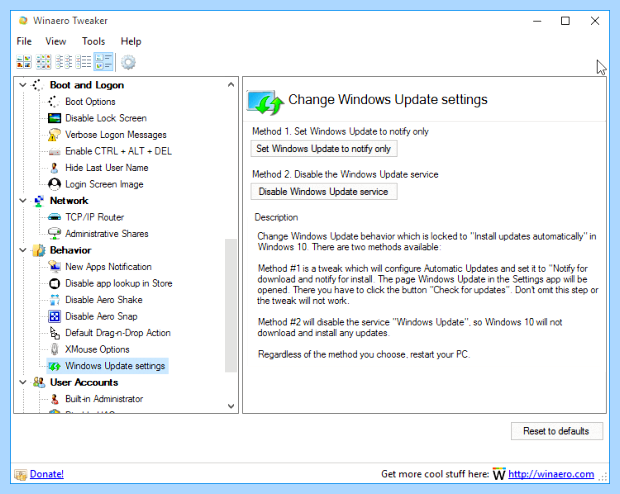The image size is (620, 494).
Task: Click Disable Windows Update service button
Action: point(324,192)
